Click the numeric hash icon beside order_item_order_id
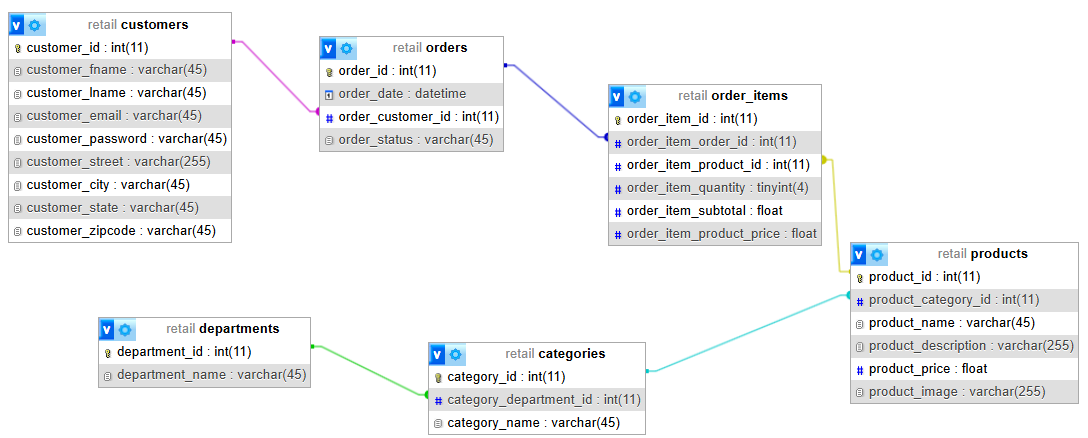This screenshot has width=1088, height=438. pos(618,142)
